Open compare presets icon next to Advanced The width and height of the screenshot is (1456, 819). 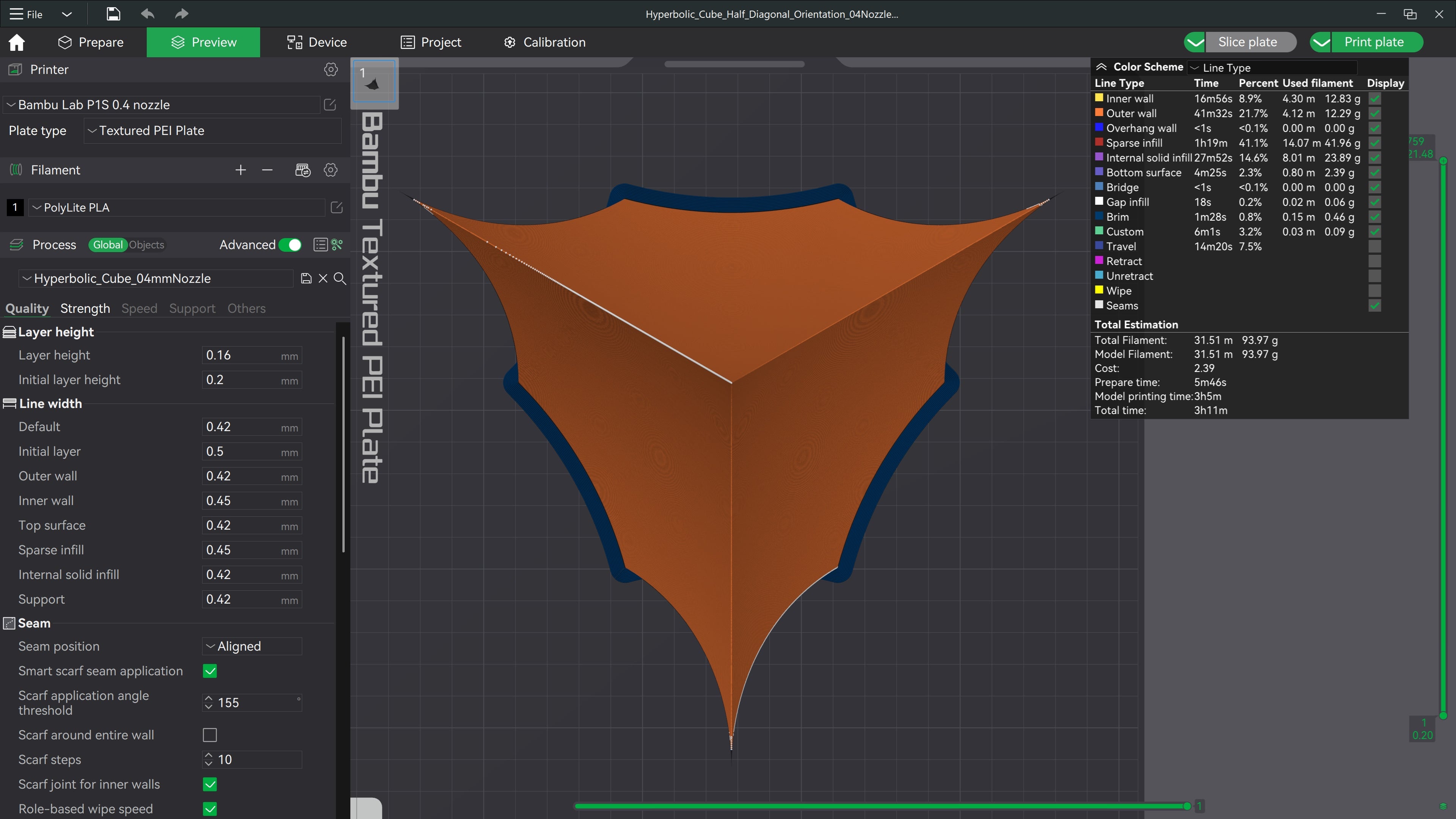click(x=320, y=245)
